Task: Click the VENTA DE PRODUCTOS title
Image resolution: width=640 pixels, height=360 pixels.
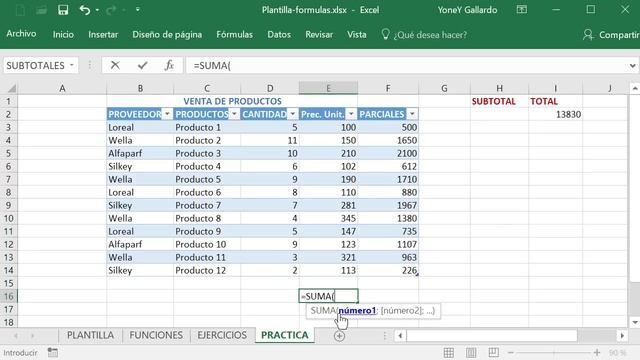Action: (x=232, y=101)
